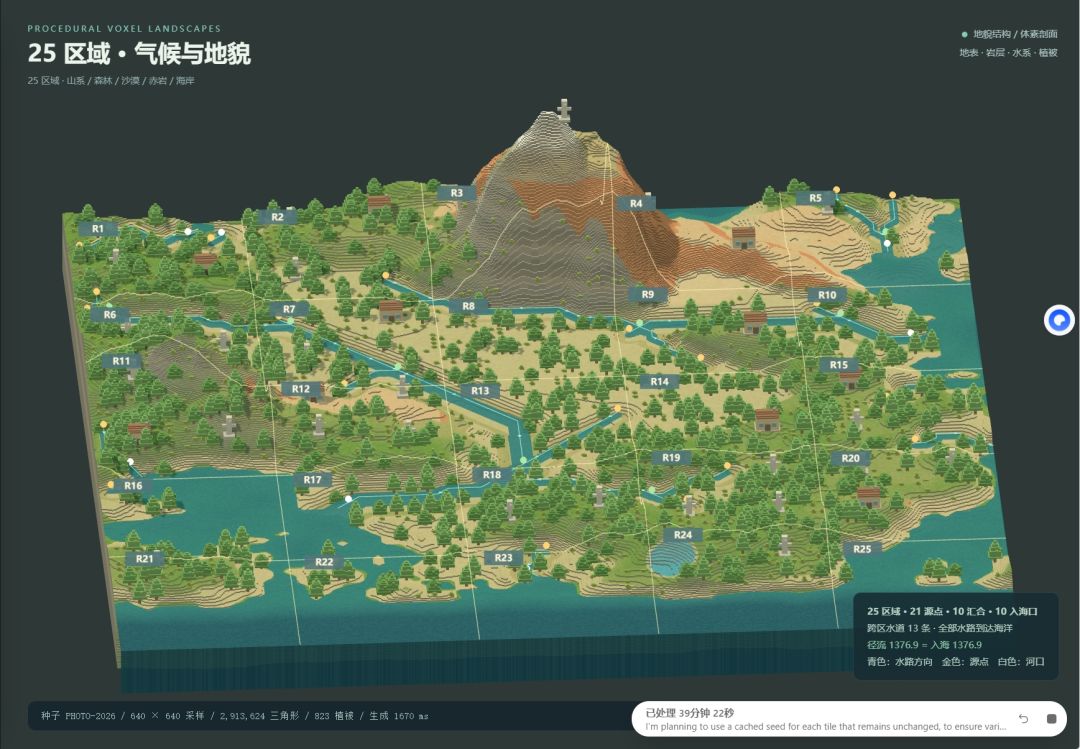Click the green dot before 地貌结构
The width and height of the screenshot is (1080, 749).
pos(964,34)
